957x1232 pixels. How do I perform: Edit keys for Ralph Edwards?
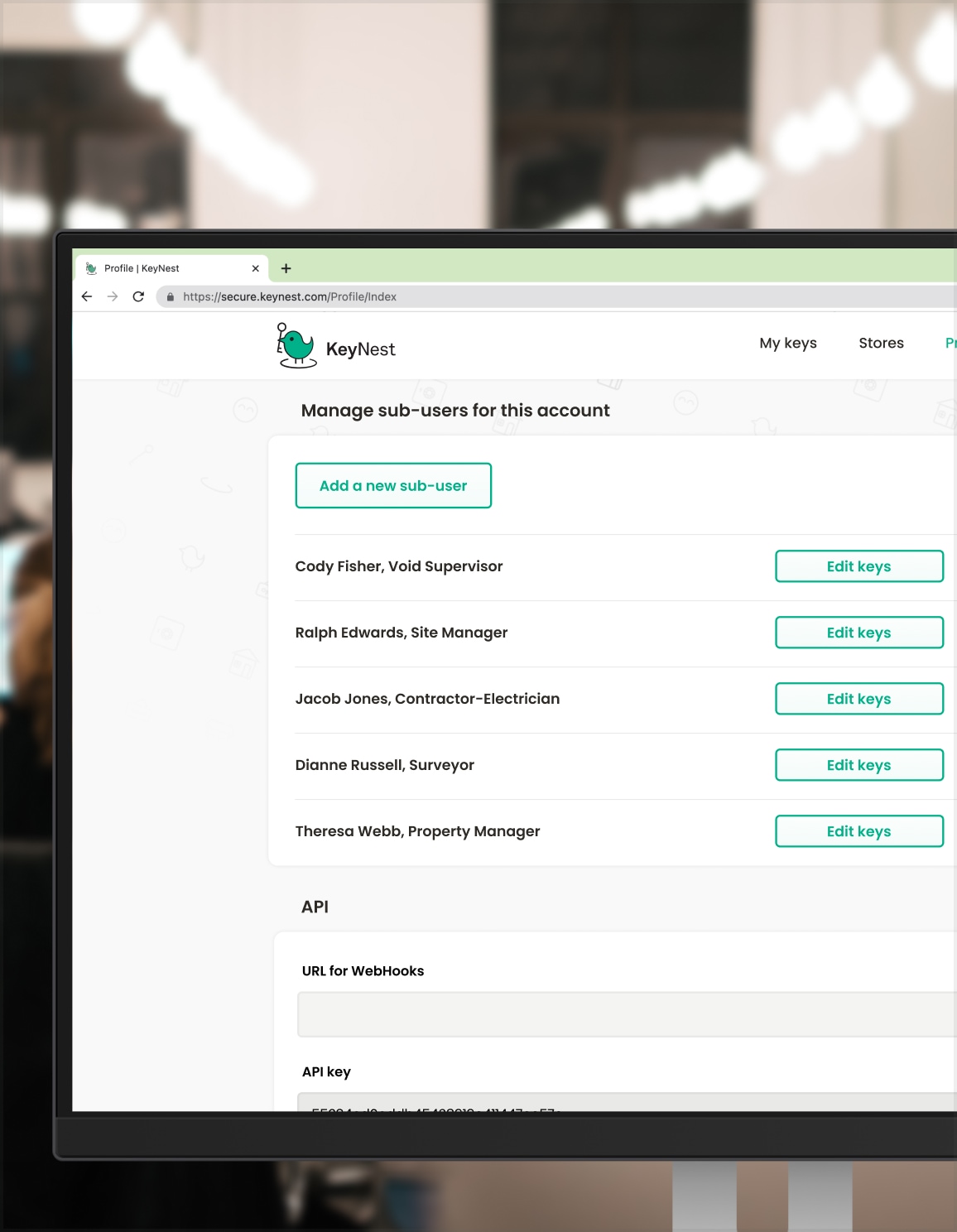[858, 632]
